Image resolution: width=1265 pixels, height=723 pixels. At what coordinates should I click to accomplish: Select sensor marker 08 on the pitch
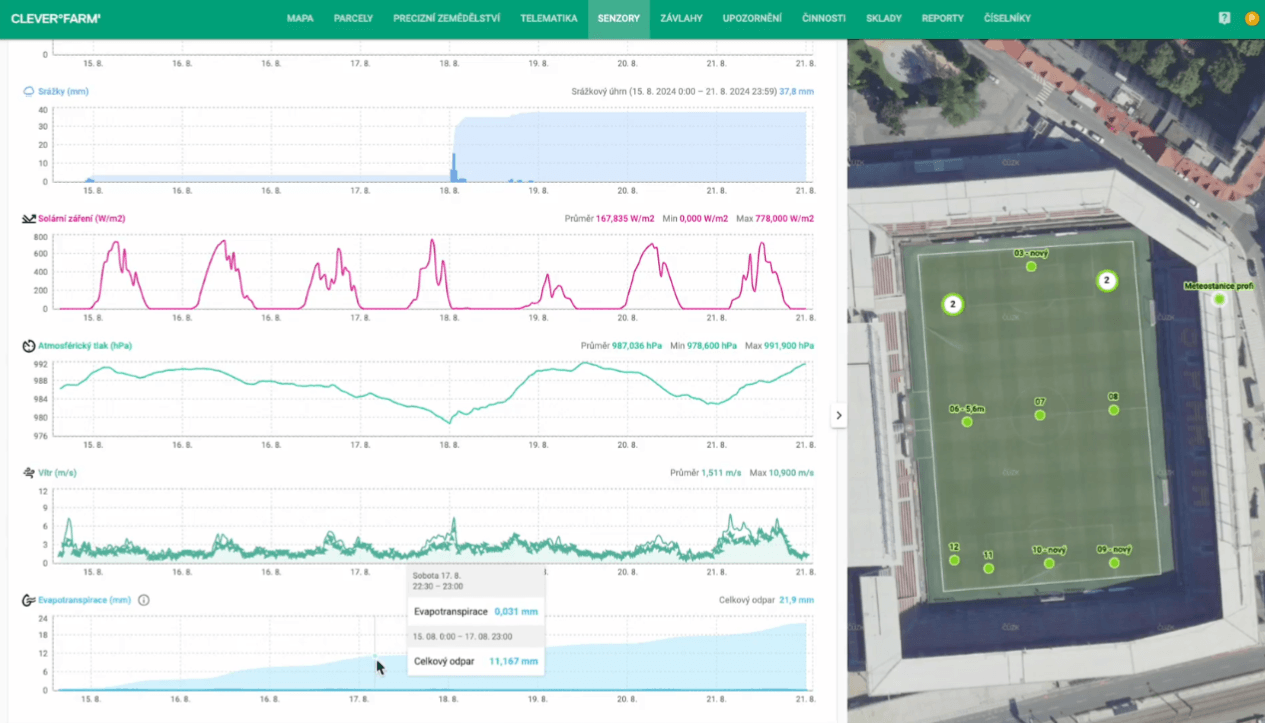(x=1113, y=410)
